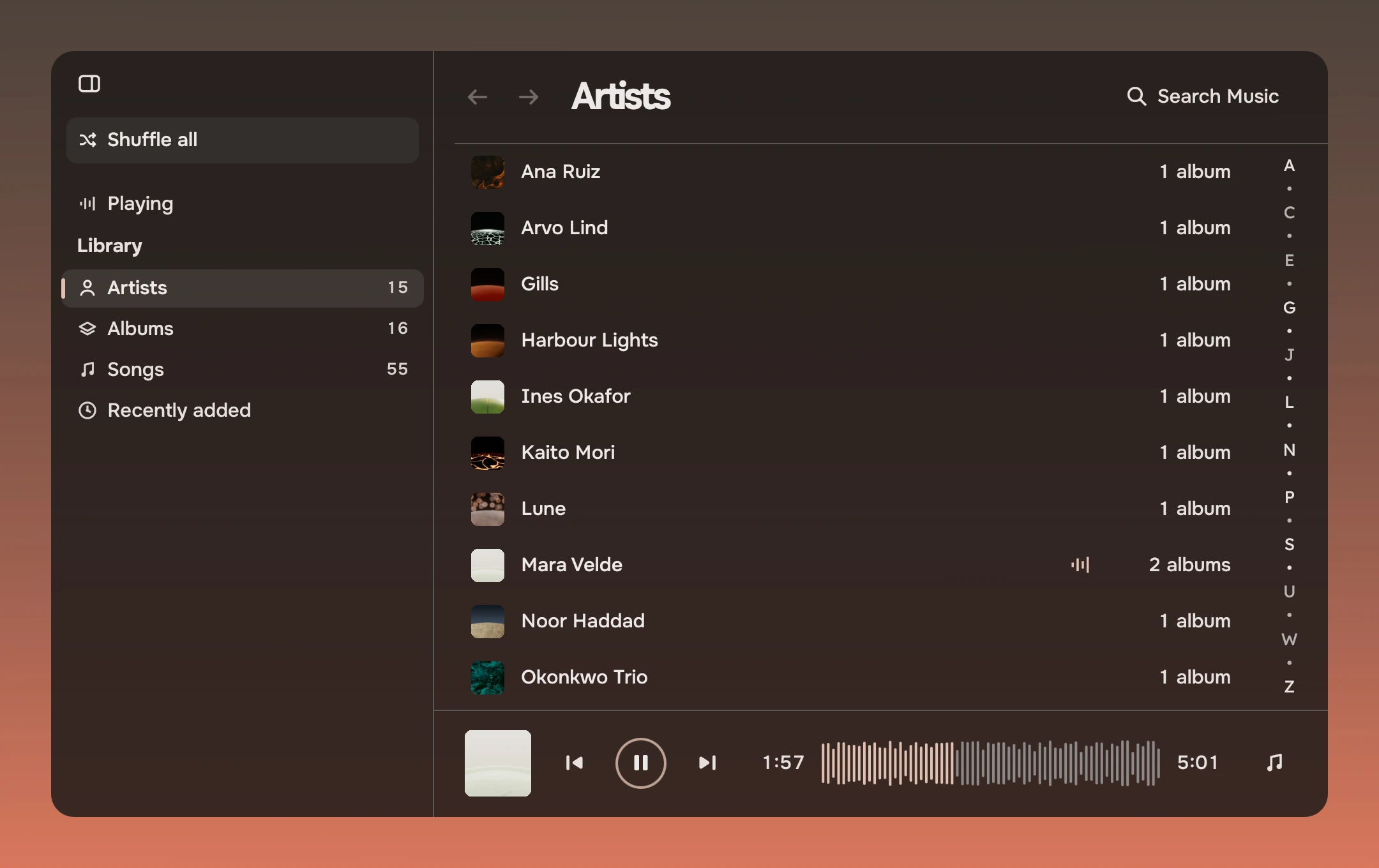Click the now-playing album art in the player
1379x868 pixels.
pyautogui.click(x=498, y=763)
